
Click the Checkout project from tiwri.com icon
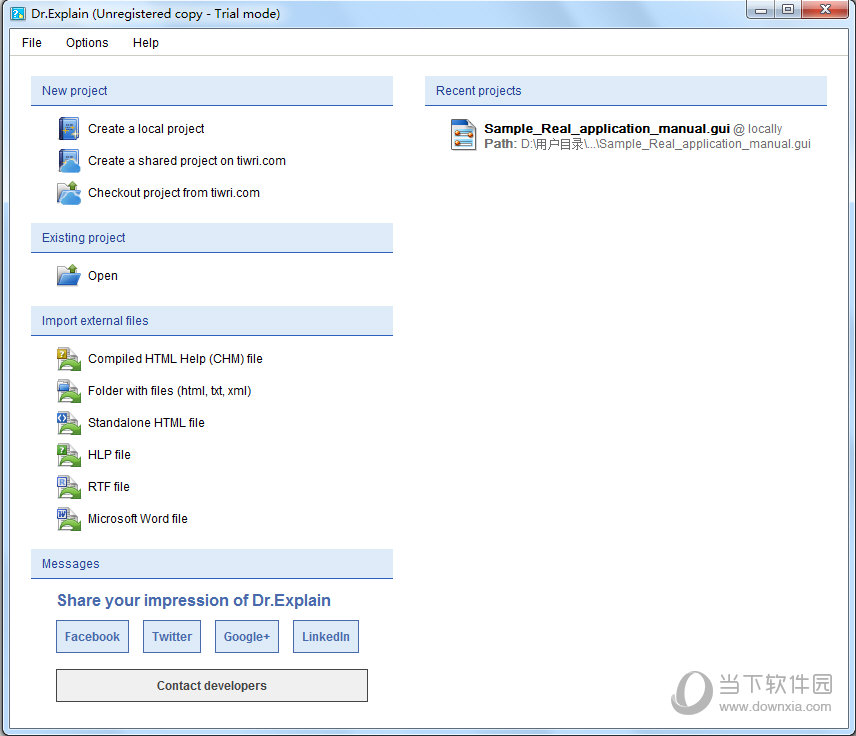[69, 193]
